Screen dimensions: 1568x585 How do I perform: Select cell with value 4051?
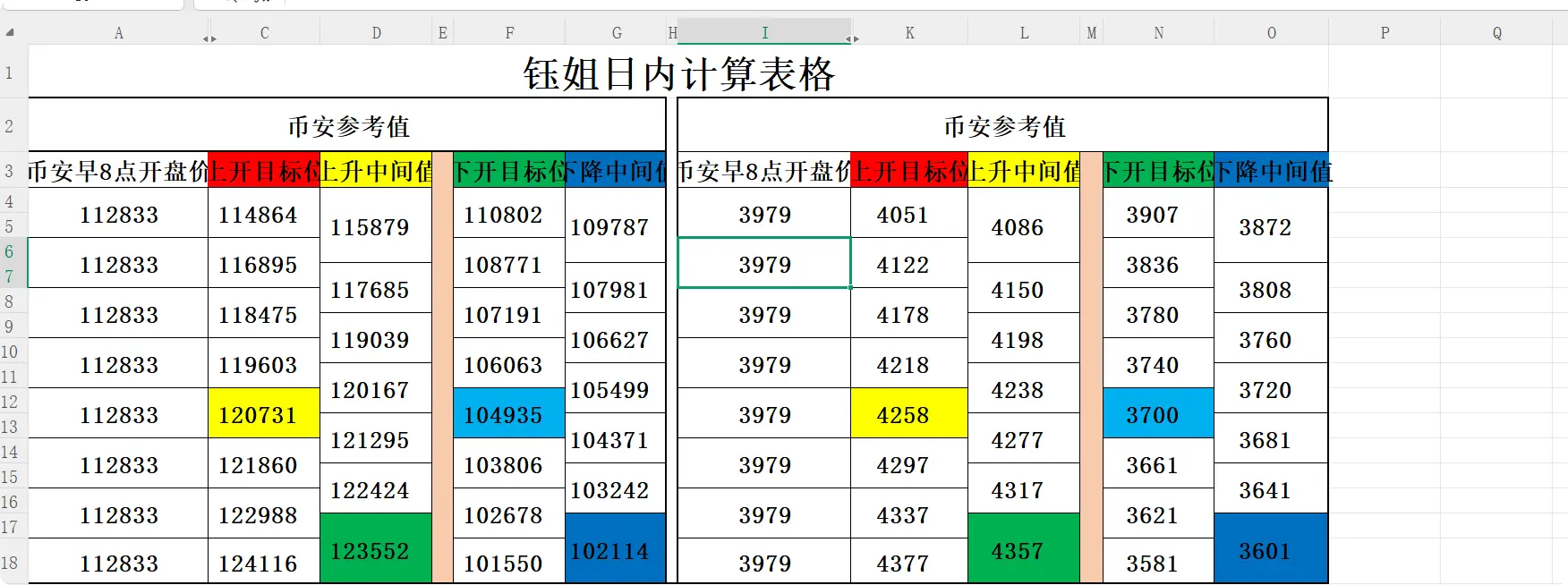pos(909,213)
